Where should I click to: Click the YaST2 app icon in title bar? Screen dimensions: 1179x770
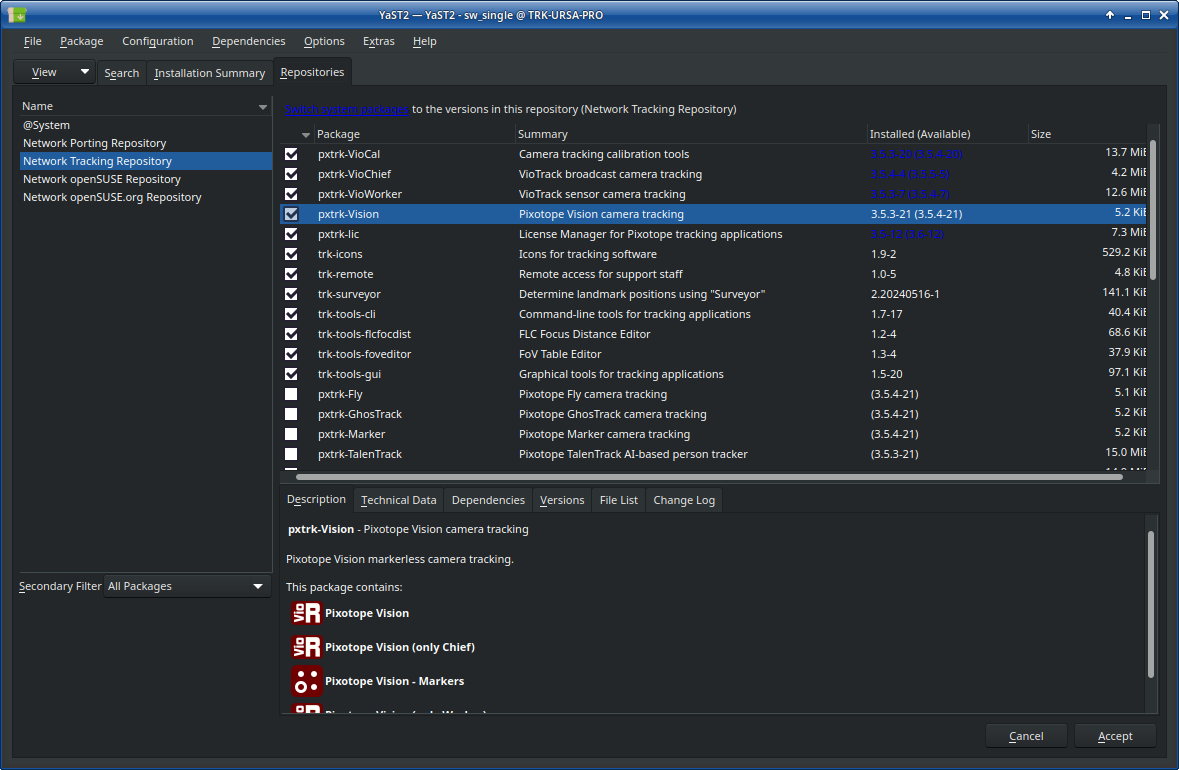pos(16,15)
